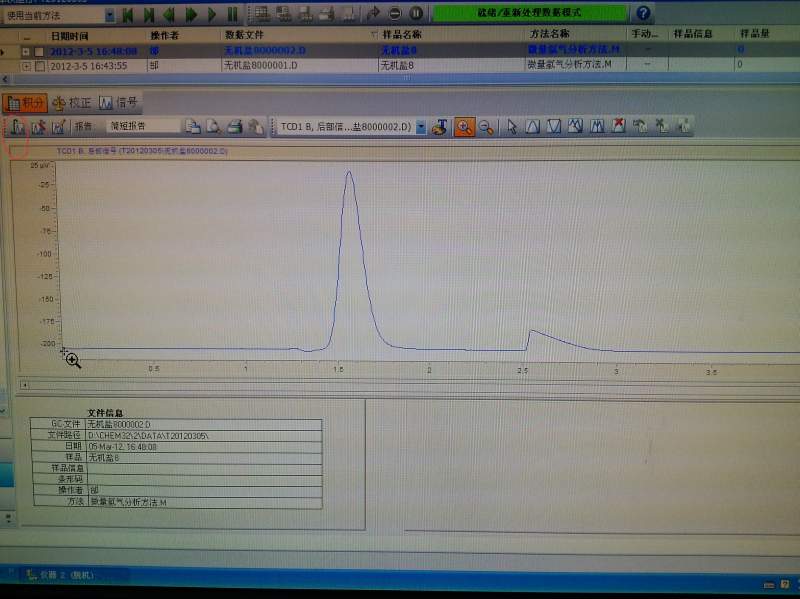Click the undo manual integration icon
The height and width of the screenshot is (599, 800).
pyautogui.click(x=640, y=126)
